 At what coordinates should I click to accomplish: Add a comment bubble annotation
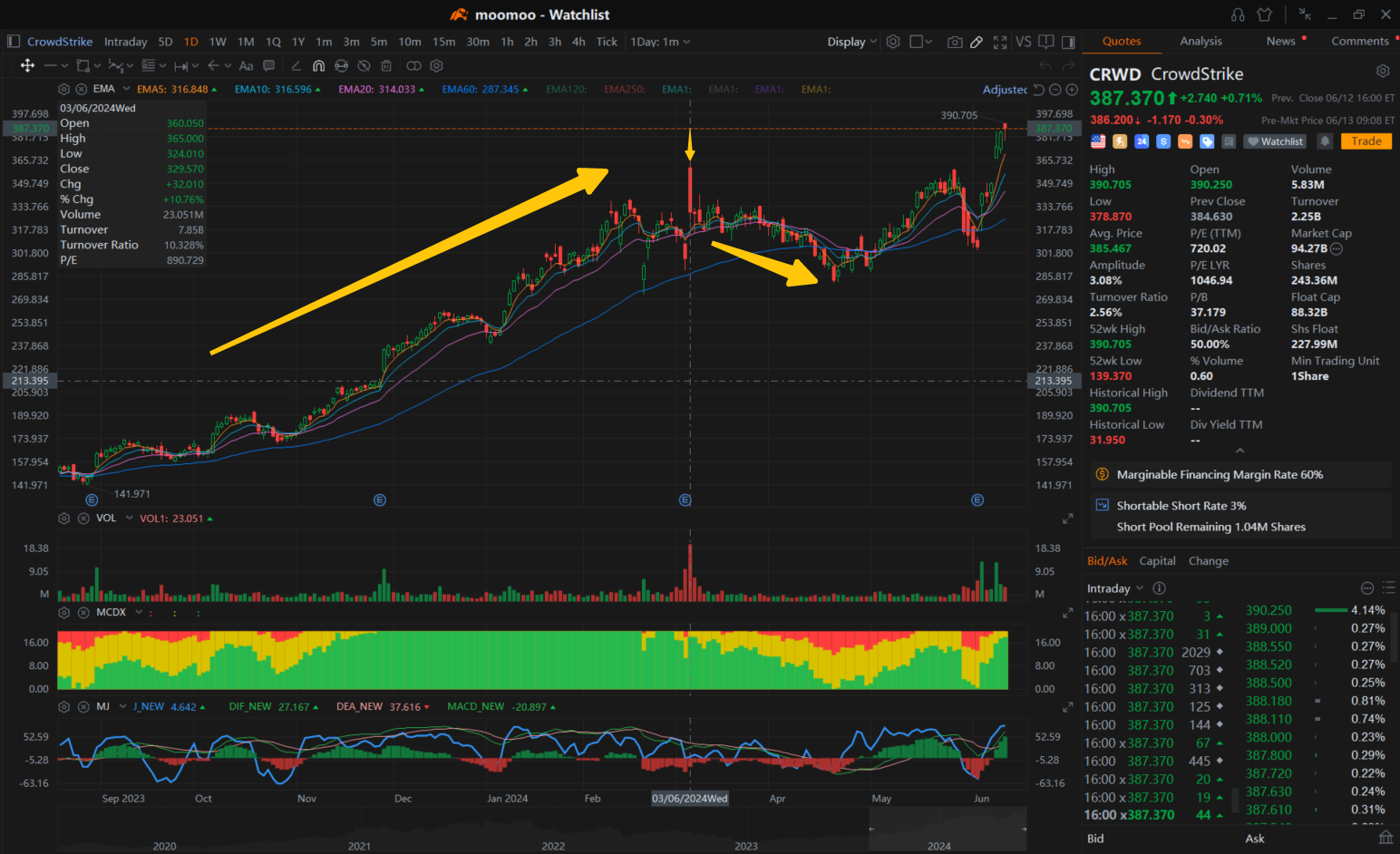268,65
